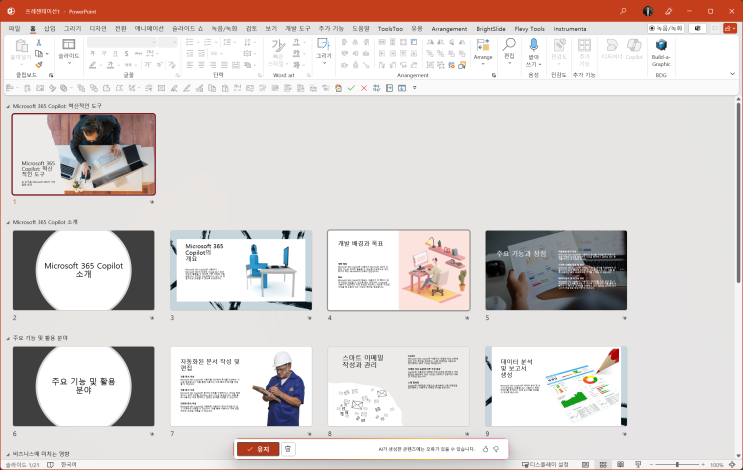Switch to Reading view icon
Image resolution: width=743 pixels, height=470 pixels.
click(x=620, y=465)
